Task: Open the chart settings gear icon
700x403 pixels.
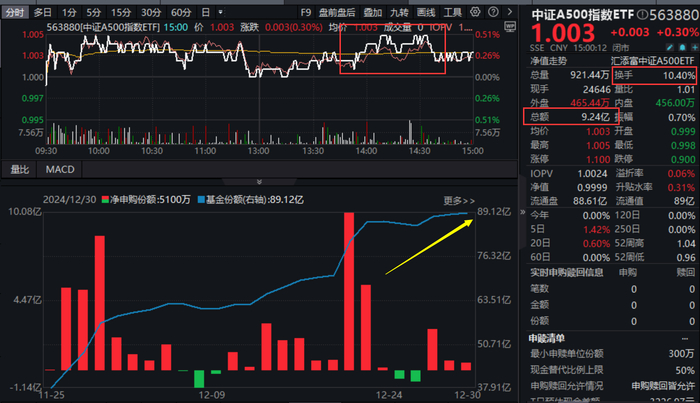Action: tap(475, 12)
